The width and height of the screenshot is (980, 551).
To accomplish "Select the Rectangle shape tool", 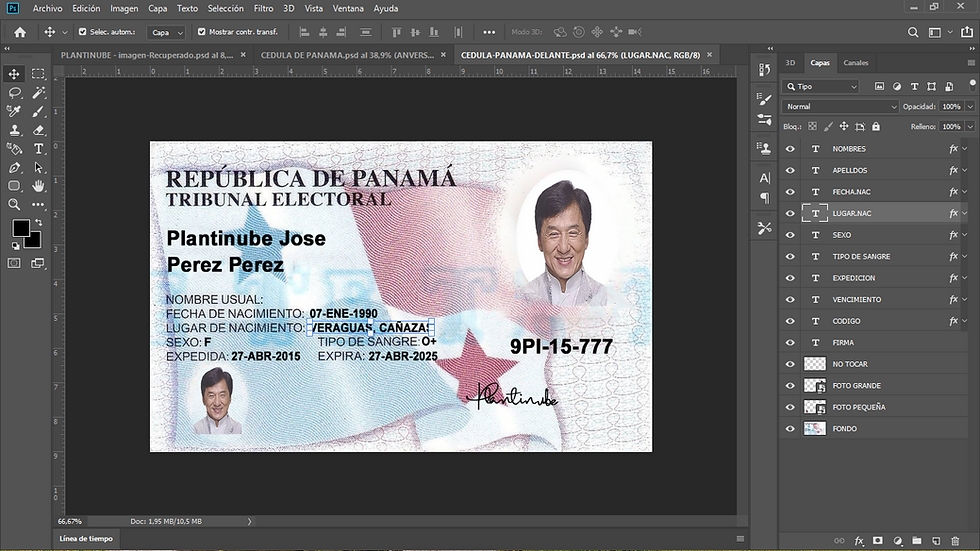I will pos(14,186).
